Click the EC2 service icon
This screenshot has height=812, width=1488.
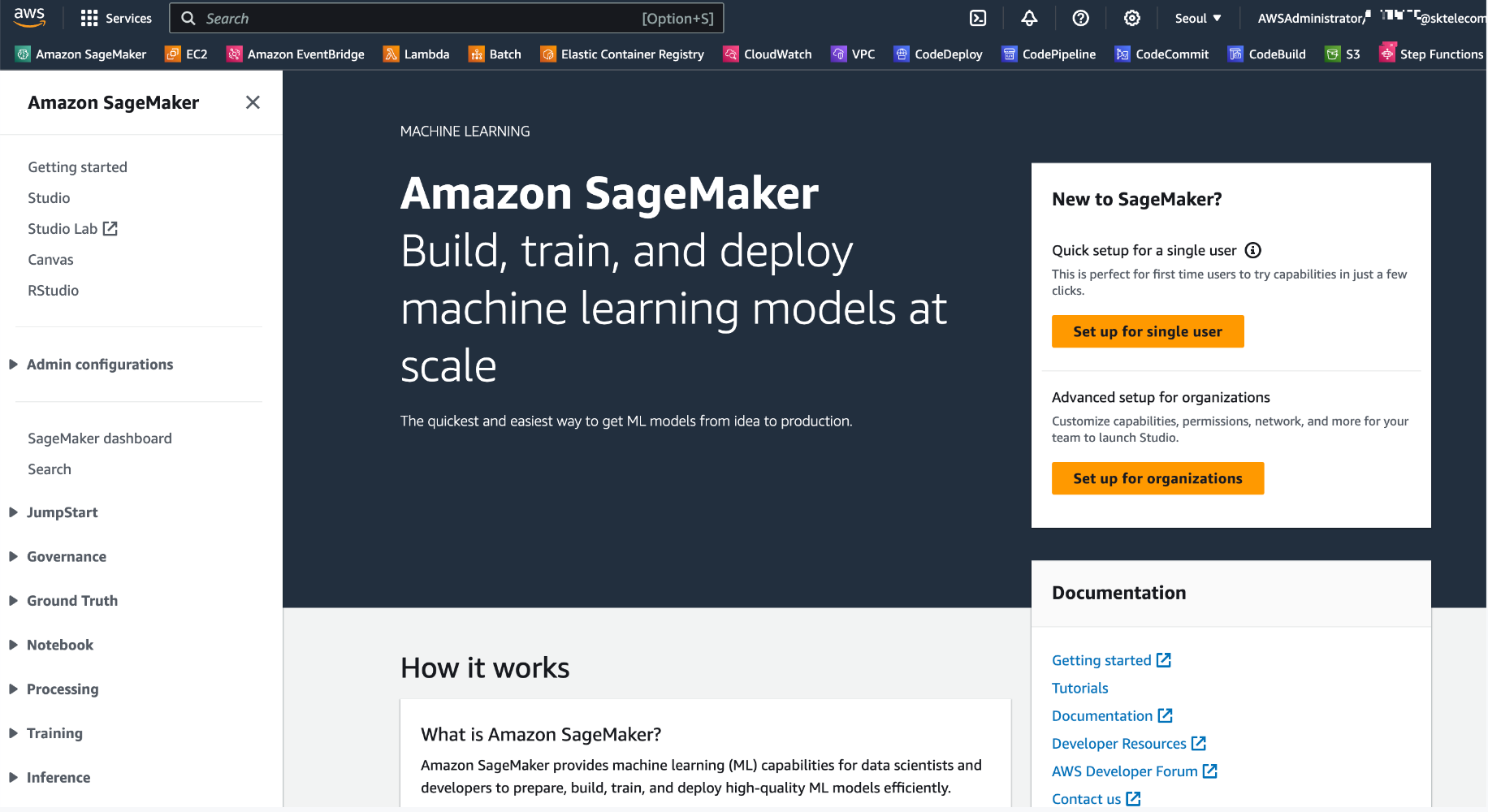click(x=172, y=54)
